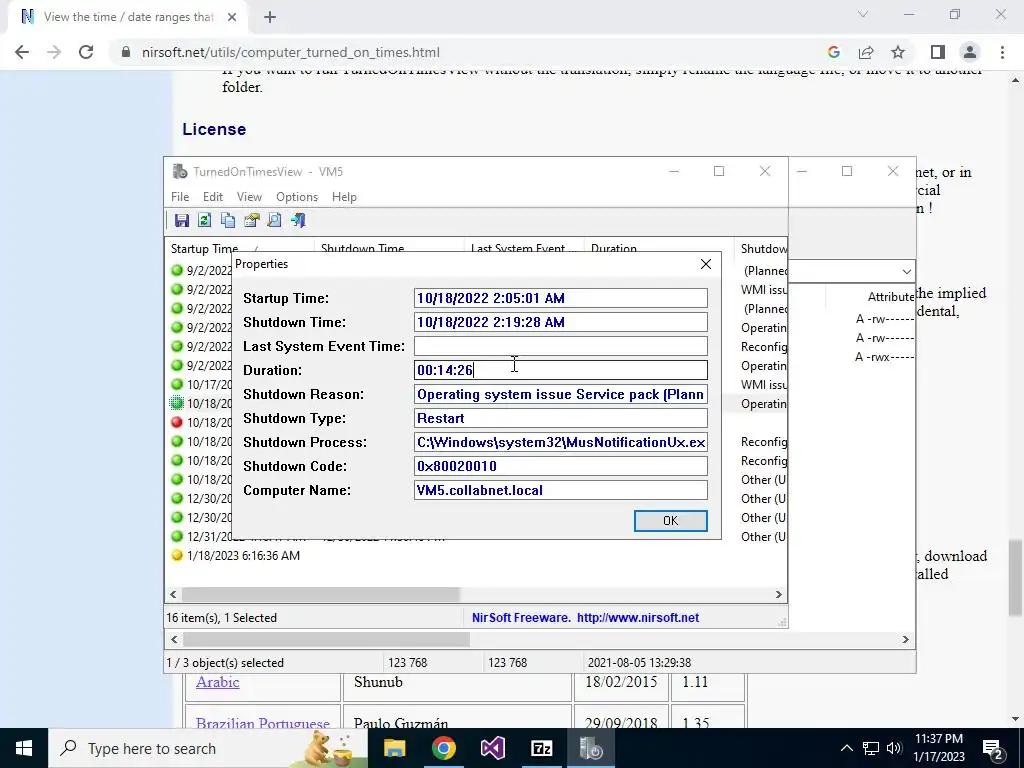Open the Brazilian Portuguese translation link
The width and height of the screenshot is (1024, 768).
pyautogui.click(x=263, y=723)
